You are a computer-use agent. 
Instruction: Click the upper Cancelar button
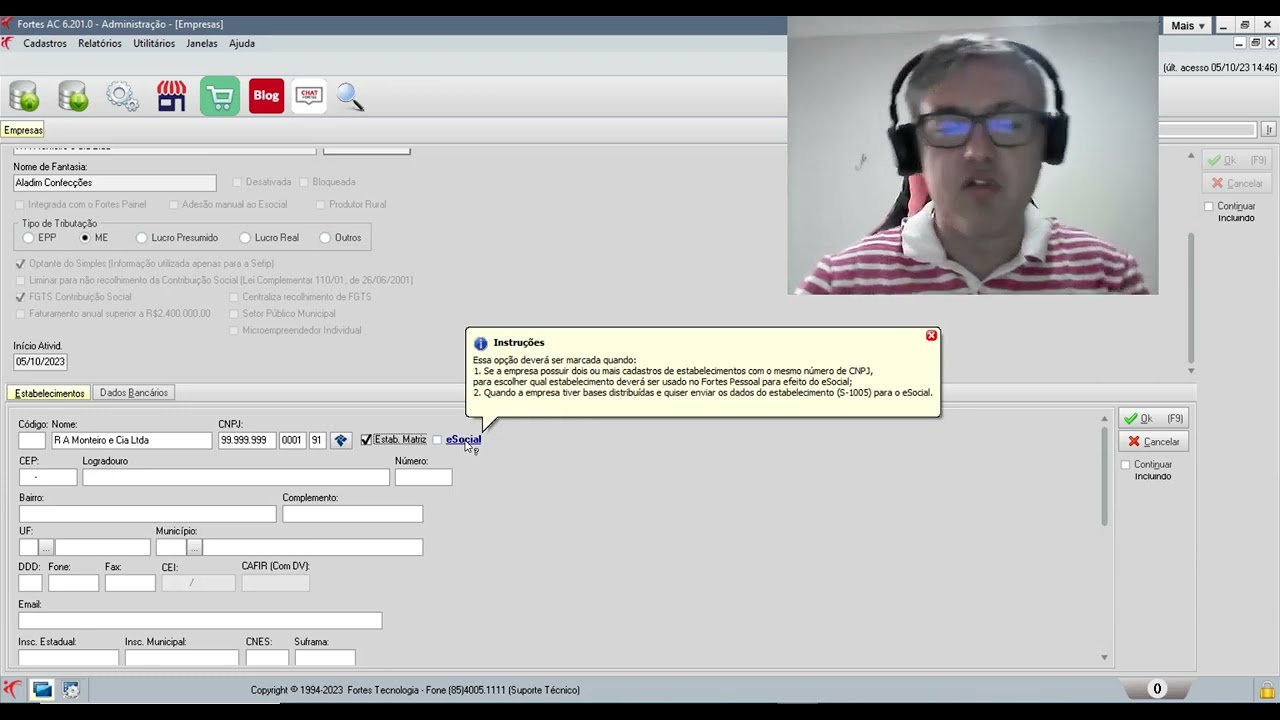(1236, 184)
